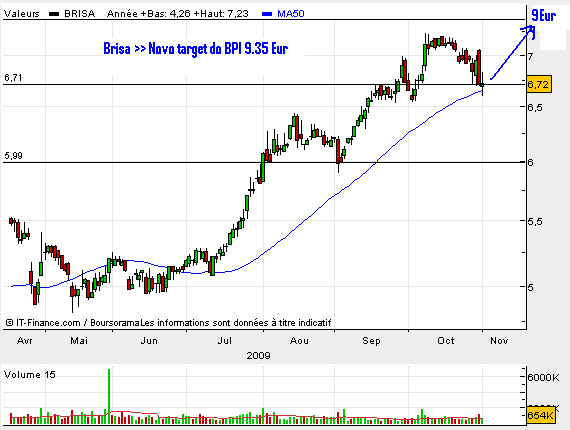Click the 6,71 resistance level label
This screenshot has width=570, height=430.
pos(13,77)
